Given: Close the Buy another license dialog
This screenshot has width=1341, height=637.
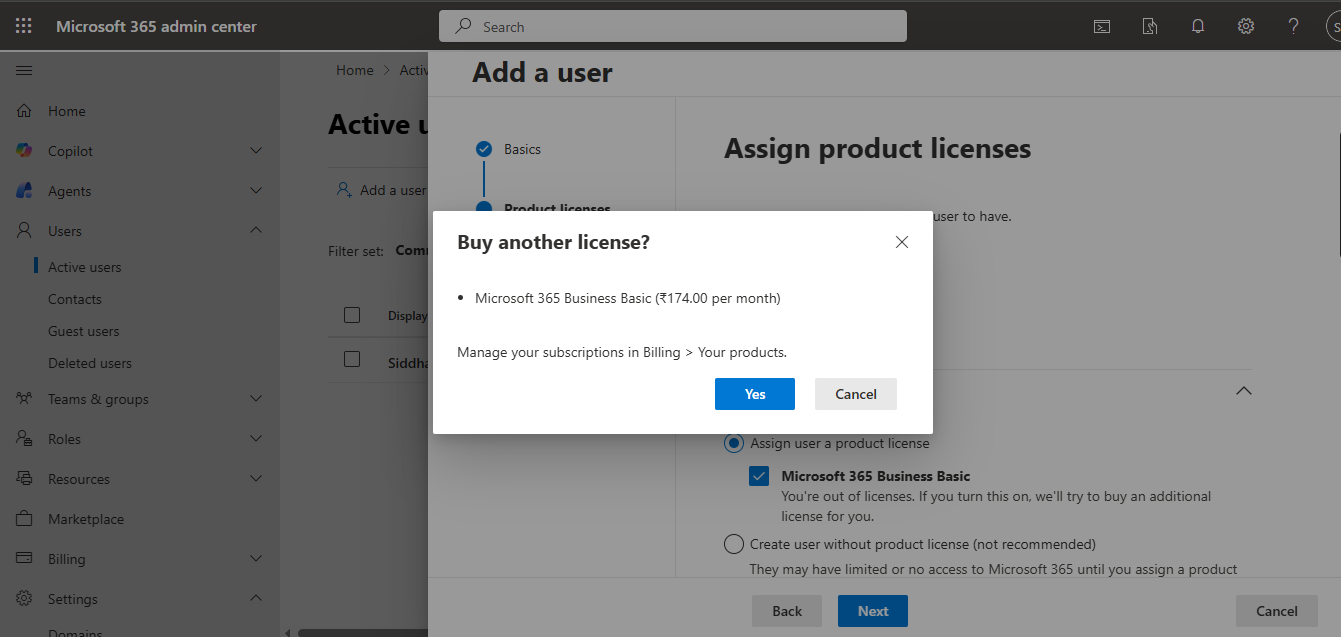Looking at the screenshot, I should tap(902, 242).
